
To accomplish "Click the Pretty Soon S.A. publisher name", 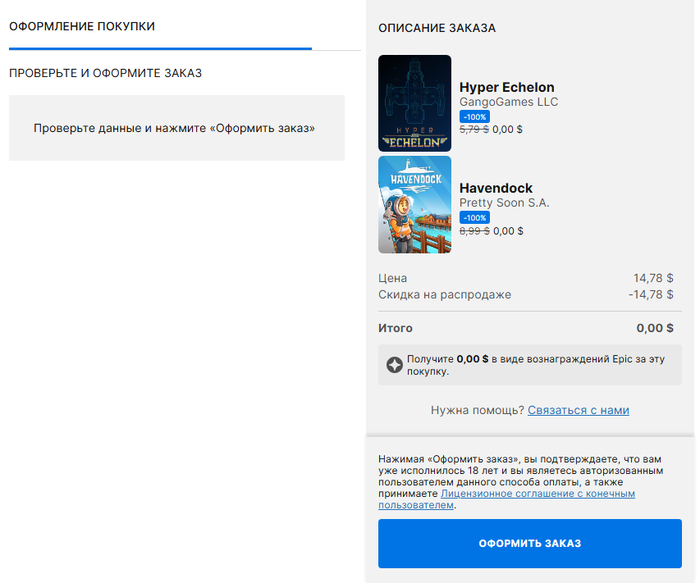I will click(504, 203).
